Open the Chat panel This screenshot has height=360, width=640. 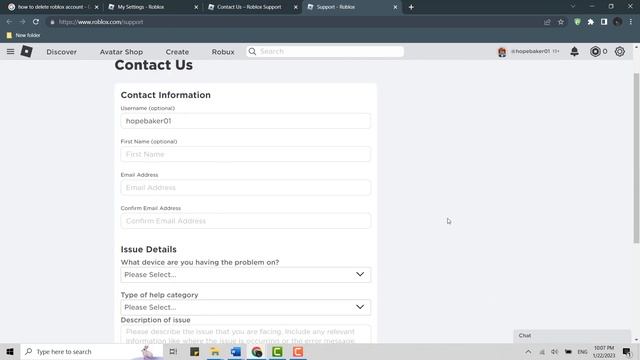572,336
